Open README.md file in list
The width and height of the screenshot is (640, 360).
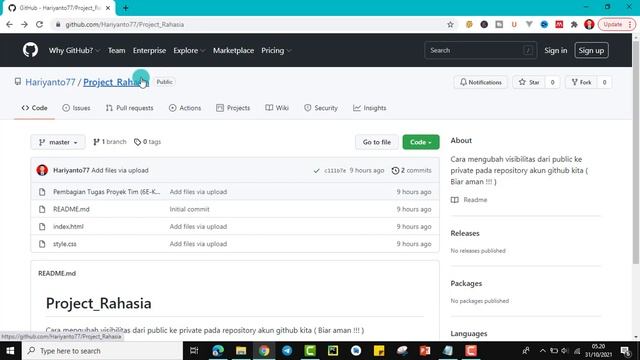click(x=71, y=209)
